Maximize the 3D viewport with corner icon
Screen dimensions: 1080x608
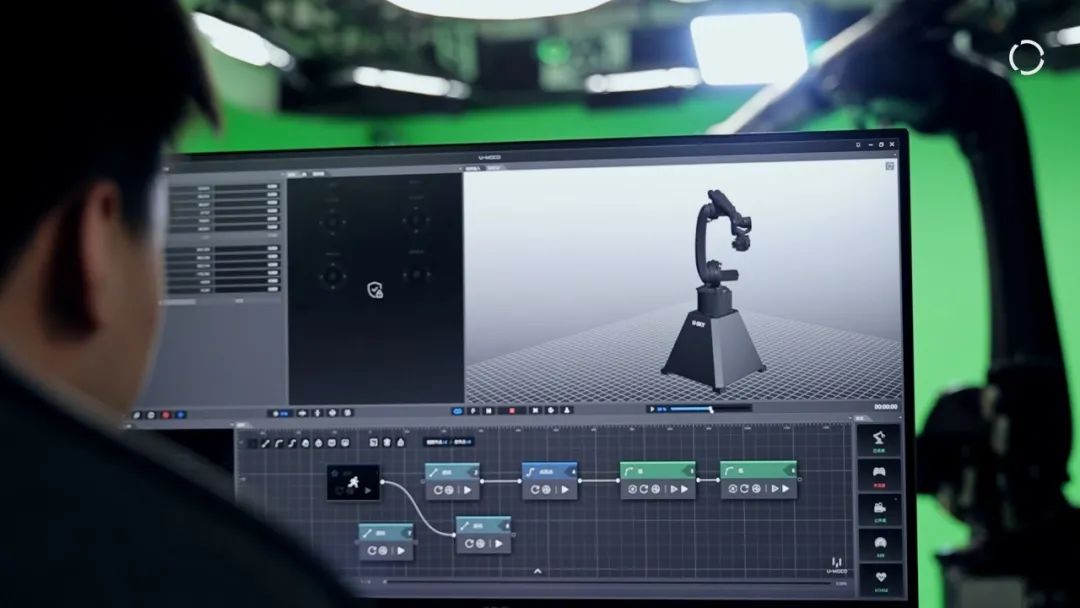(x=889, y=166)
